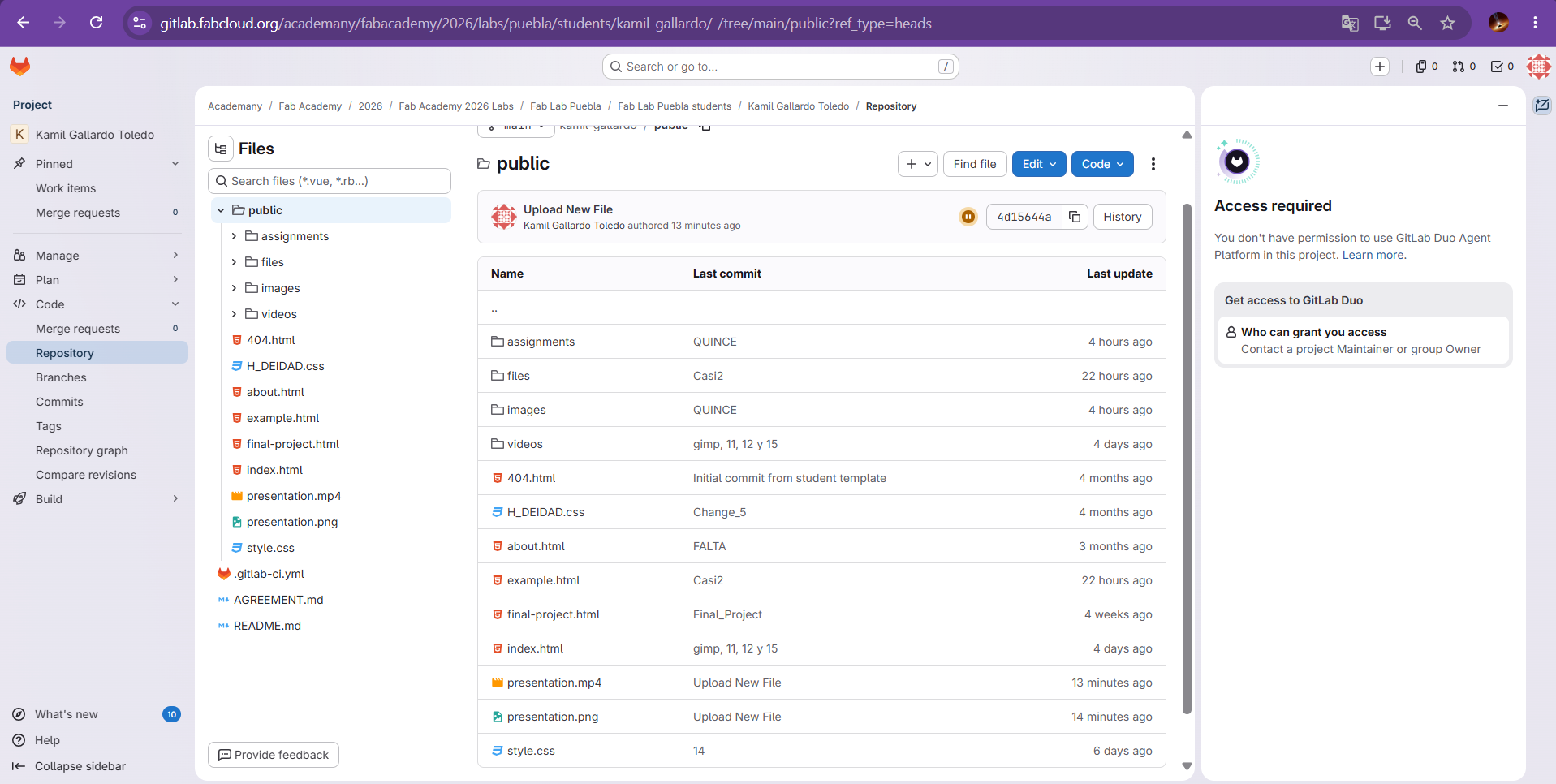Open the three-dot repository actions menu

click(1153, 164)
